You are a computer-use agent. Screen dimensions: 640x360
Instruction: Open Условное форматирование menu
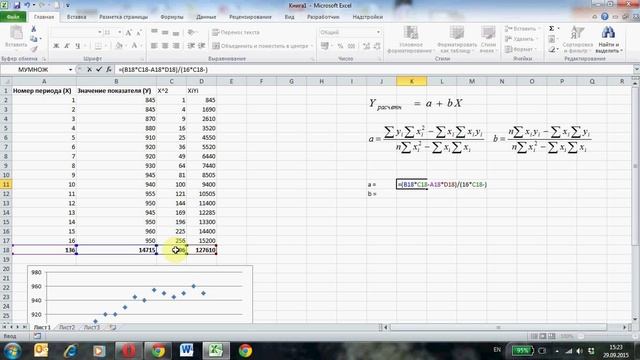coord(410,39)
